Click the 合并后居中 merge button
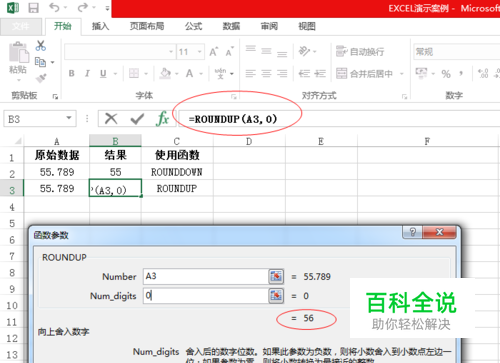 (x=364, y=73)
